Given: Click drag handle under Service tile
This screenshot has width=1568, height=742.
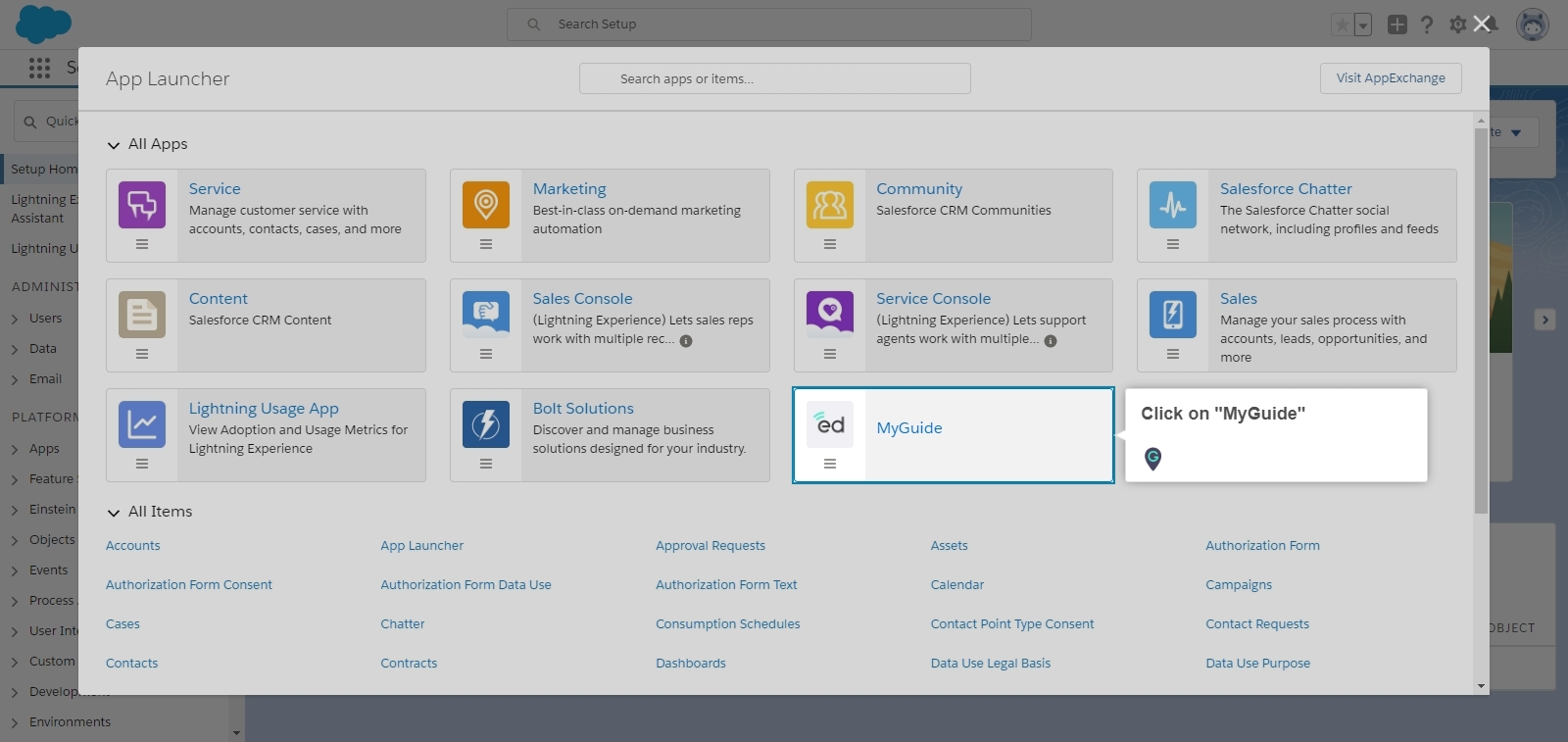Looking at the screenshot, I should [142, 244].
